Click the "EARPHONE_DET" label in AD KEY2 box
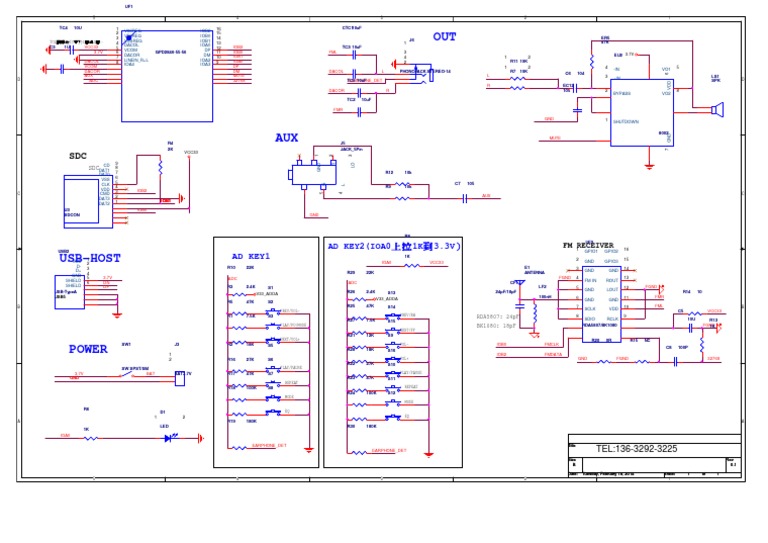The width and height of the screenshot is (768, 543). (x=389, y=450)
